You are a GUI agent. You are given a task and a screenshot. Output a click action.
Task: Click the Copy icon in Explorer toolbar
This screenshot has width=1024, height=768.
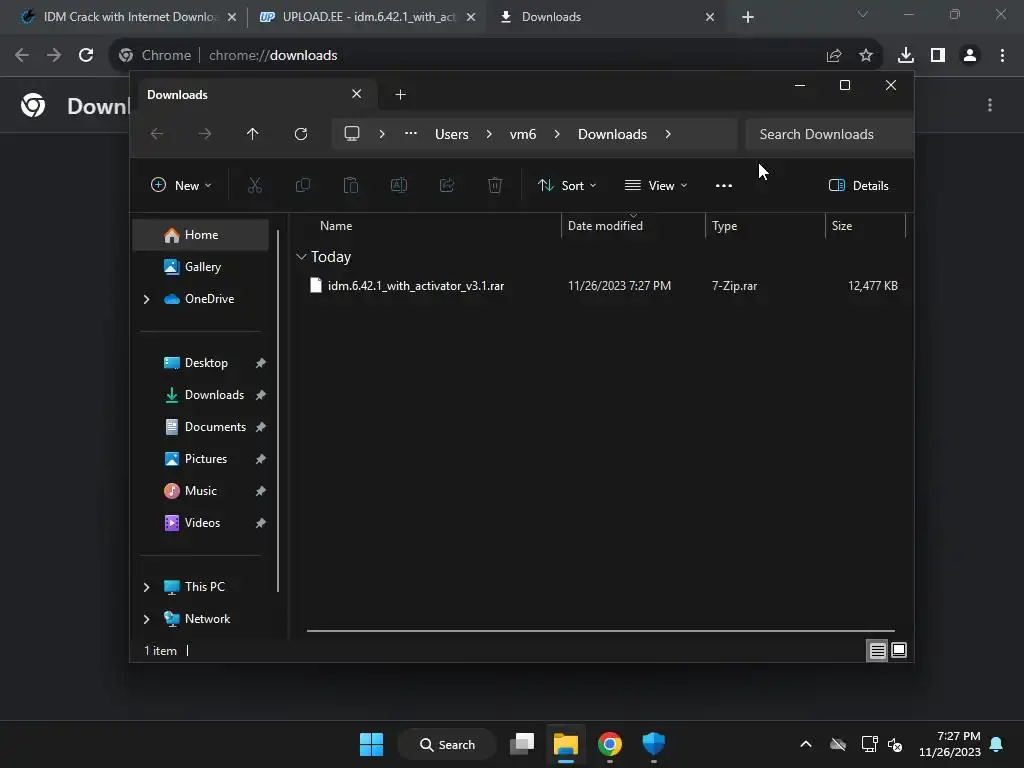[x=302, y=185]
